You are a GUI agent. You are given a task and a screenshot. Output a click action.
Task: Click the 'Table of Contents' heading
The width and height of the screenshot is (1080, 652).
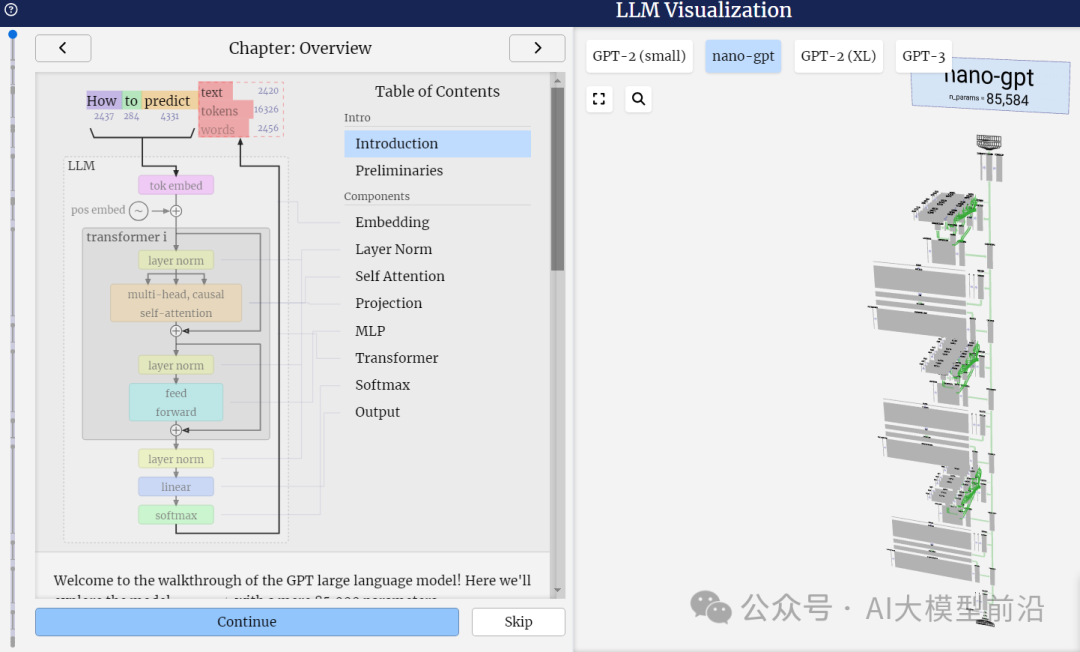tap(437, 92)
